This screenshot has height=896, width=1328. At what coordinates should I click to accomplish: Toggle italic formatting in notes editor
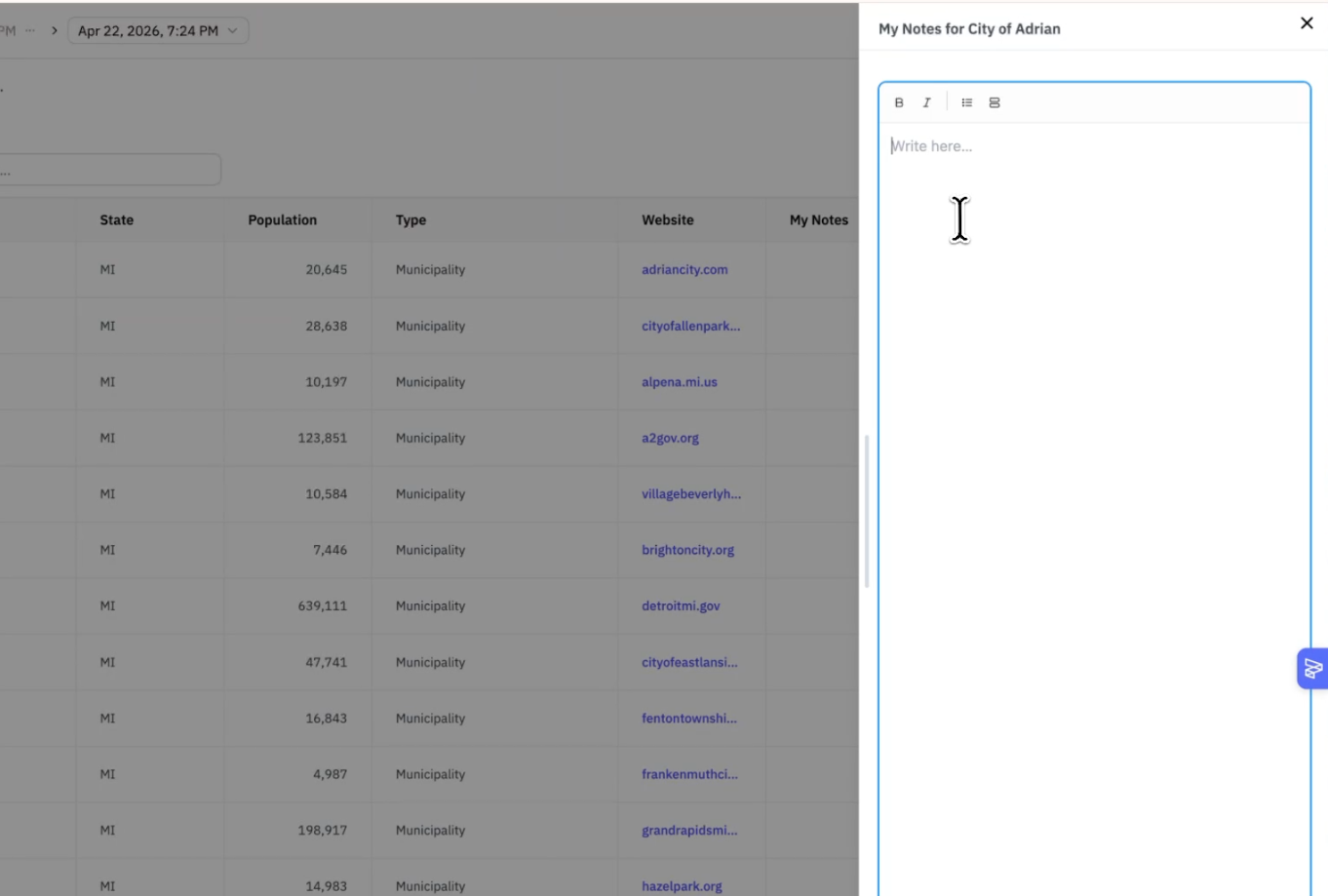[926, 102]
